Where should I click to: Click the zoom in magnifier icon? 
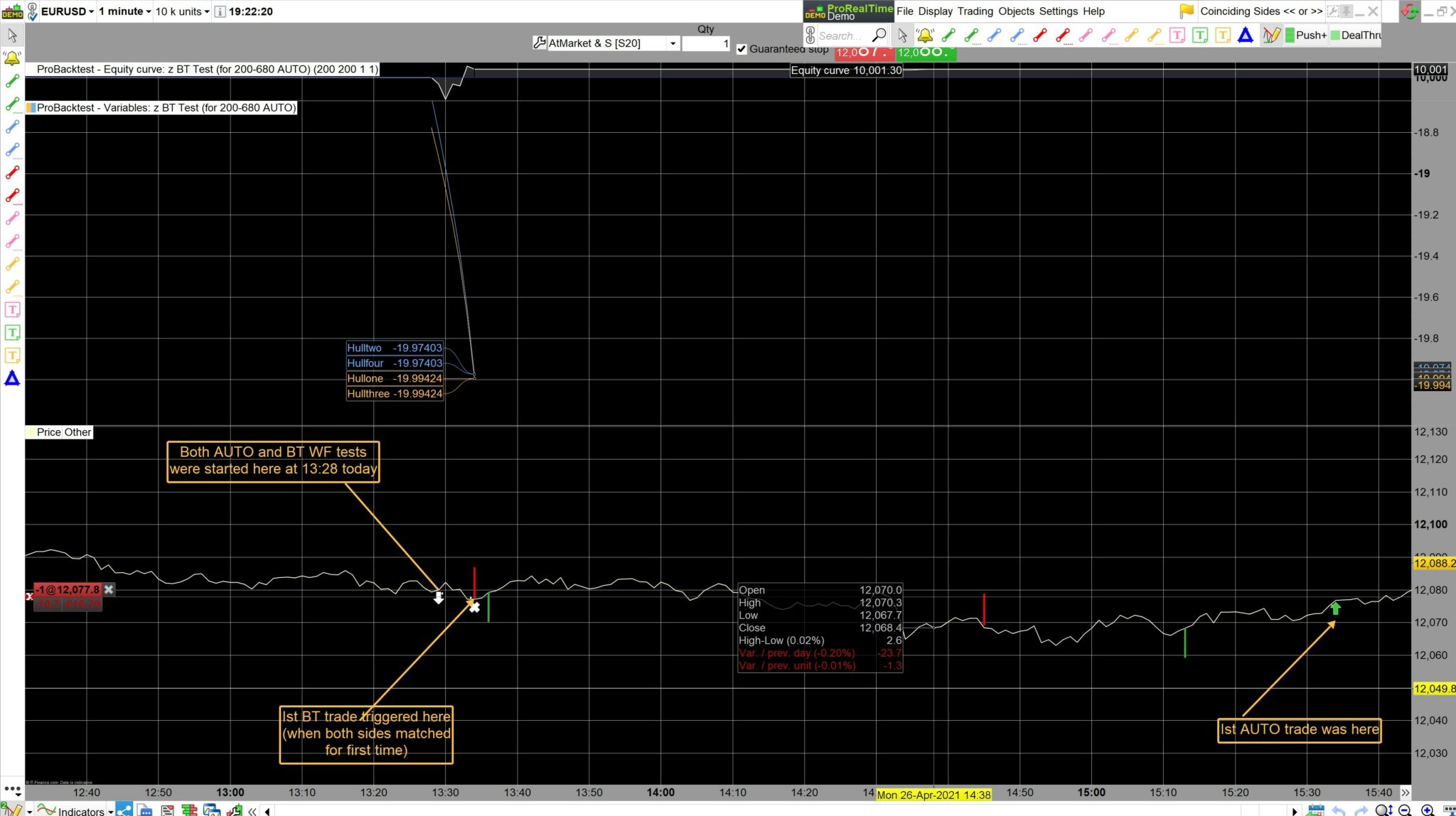(1427, 810)
